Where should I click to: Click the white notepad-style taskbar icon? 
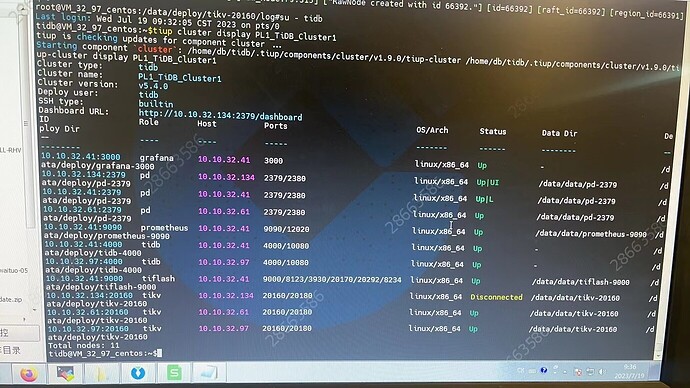(208, 373)
